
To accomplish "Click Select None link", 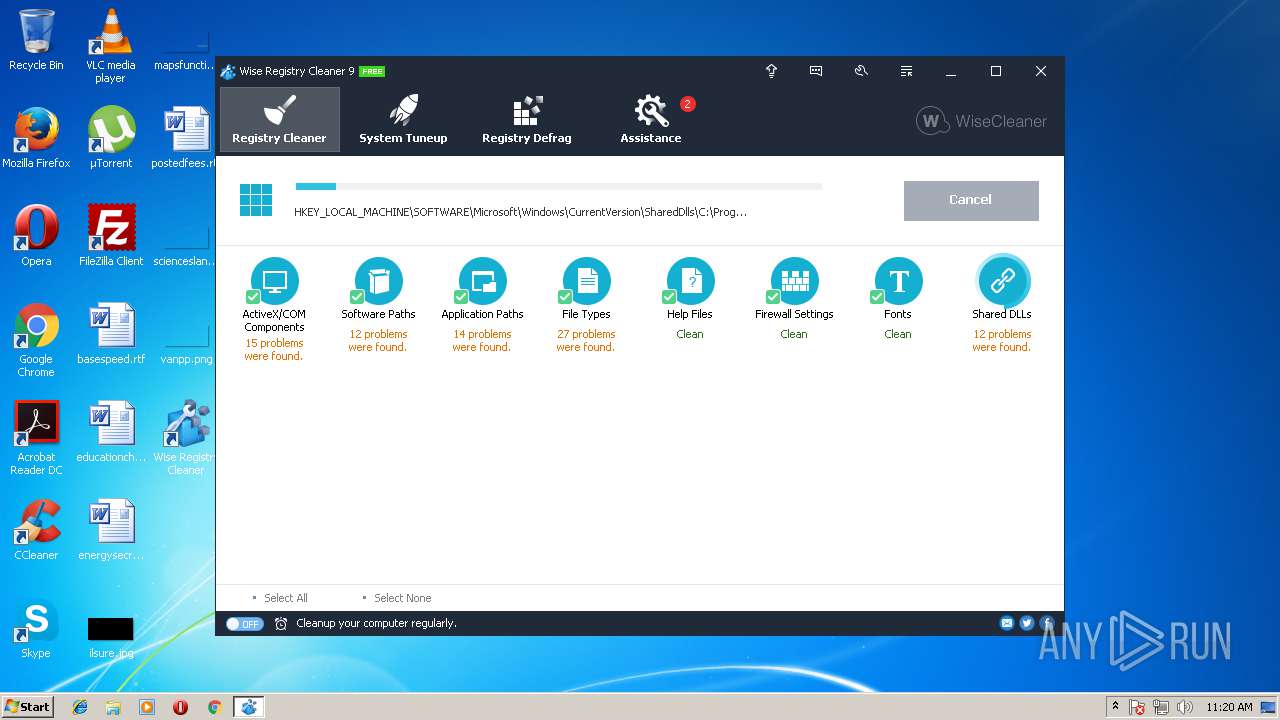I will [x=402, y=598].
